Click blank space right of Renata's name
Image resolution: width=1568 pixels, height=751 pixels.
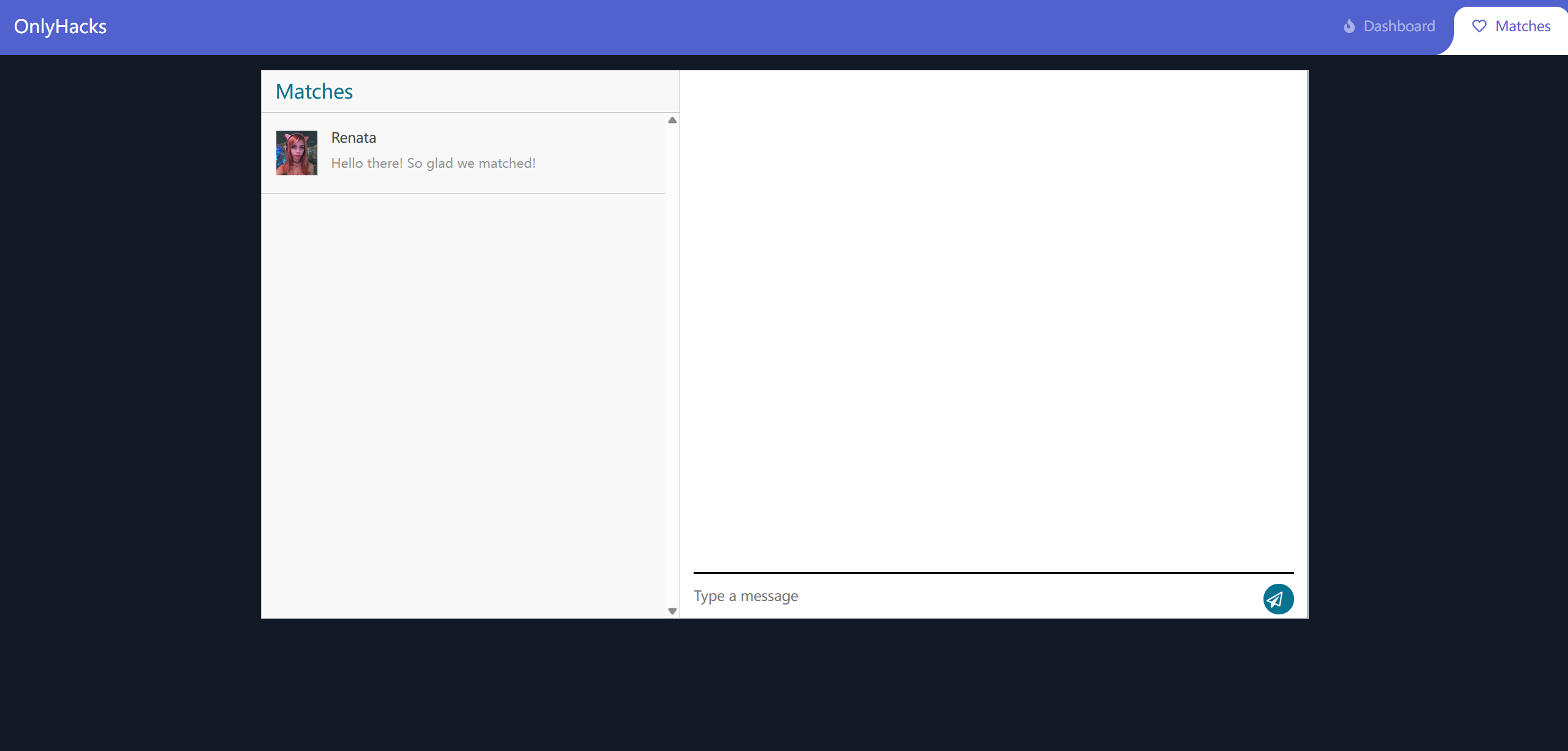[x=521, y=138]
